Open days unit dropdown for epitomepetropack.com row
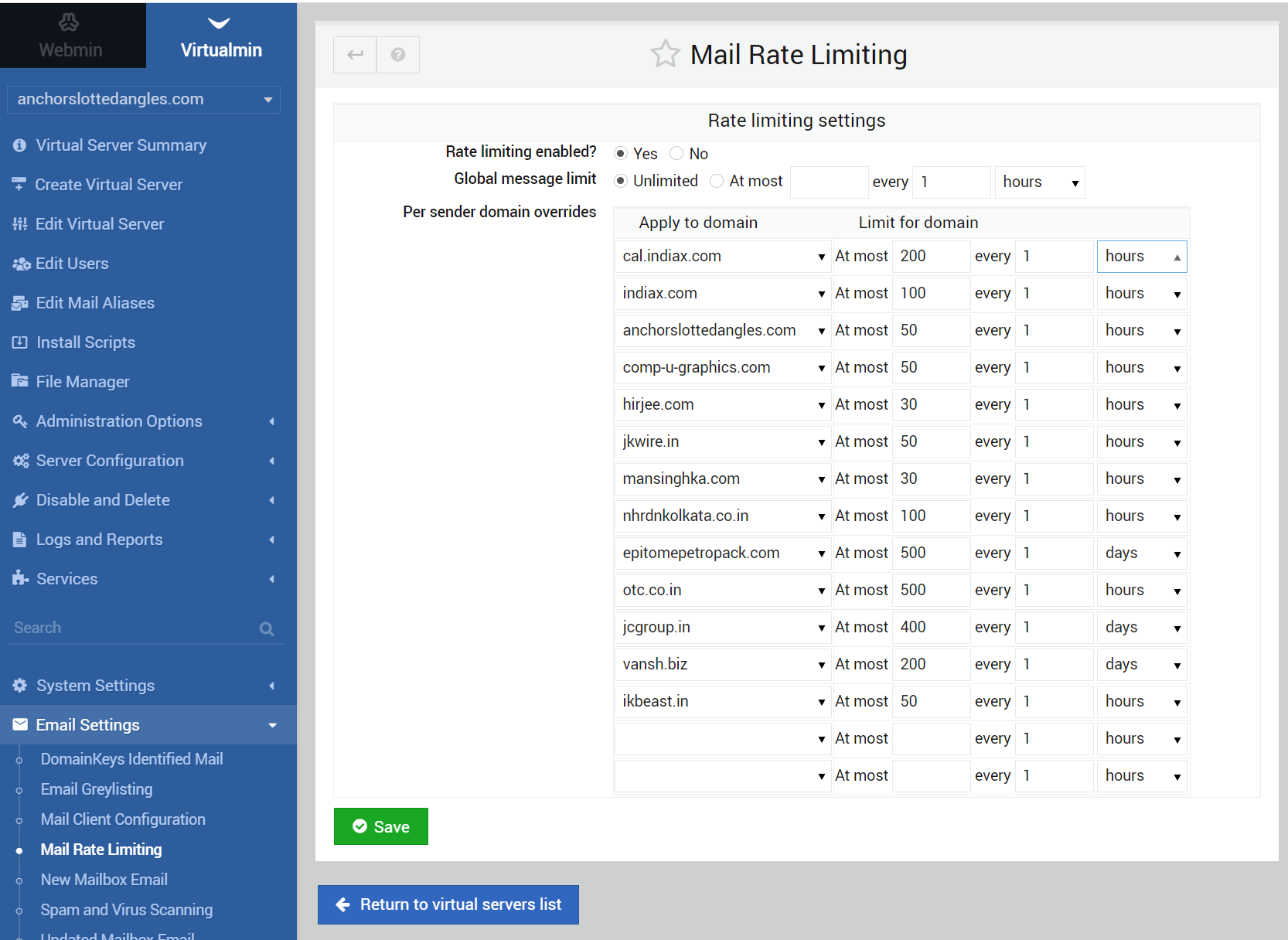The height and width of the screenshot is (940, 1288). pyautogui.click(x=1142, y=553)
